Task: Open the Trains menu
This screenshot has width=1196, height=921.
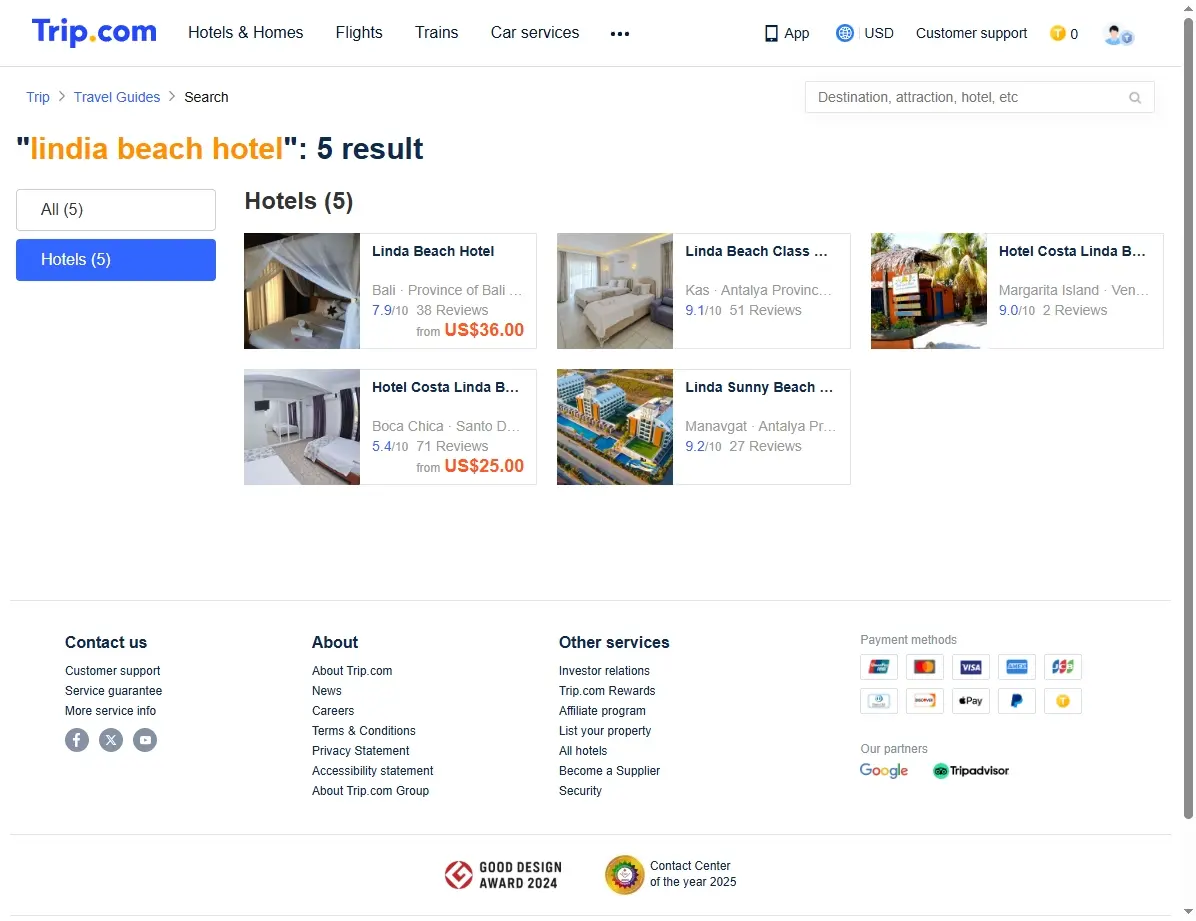Action: click(436, 33)
